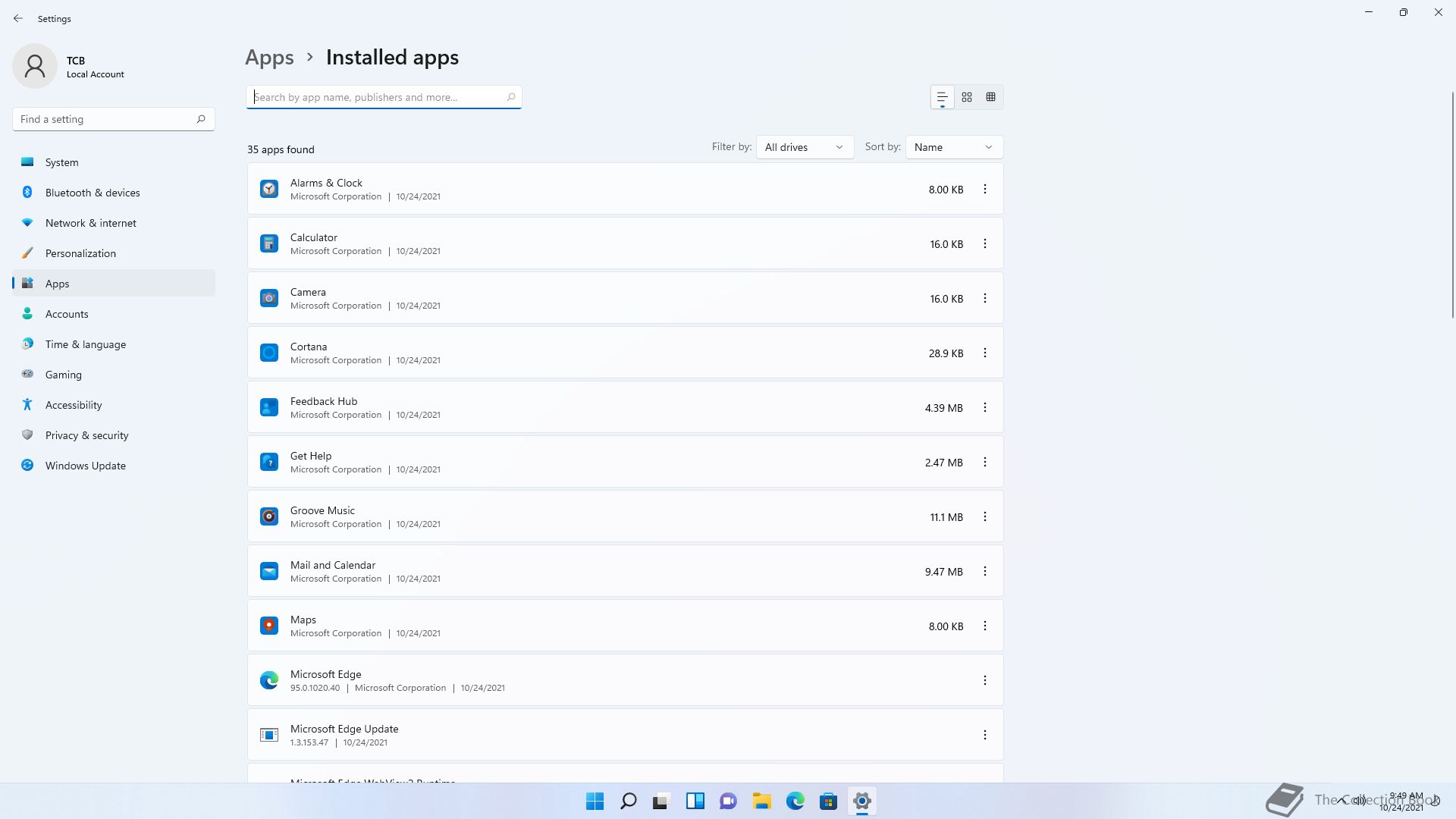This screenshot has width=1456, height=819.
Task: Open more options for Microsoft Edge Update
Action: (985, 735)
